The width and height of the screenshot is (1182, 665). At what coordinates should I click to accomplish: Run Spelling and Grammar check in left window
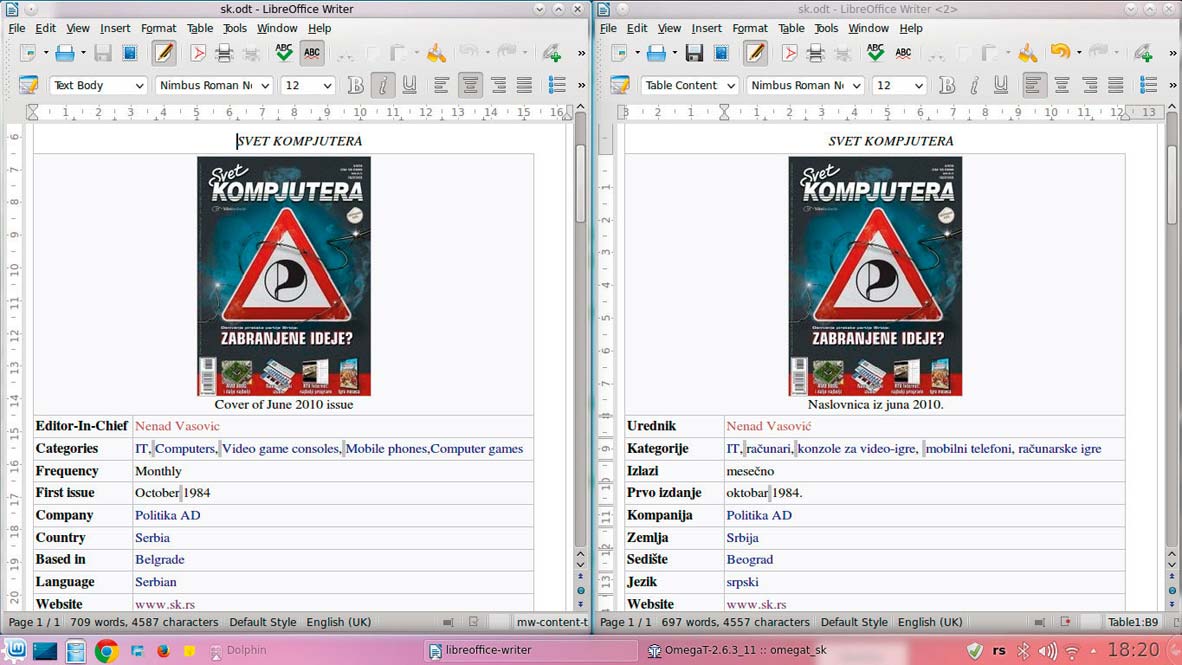click(283, 53)
